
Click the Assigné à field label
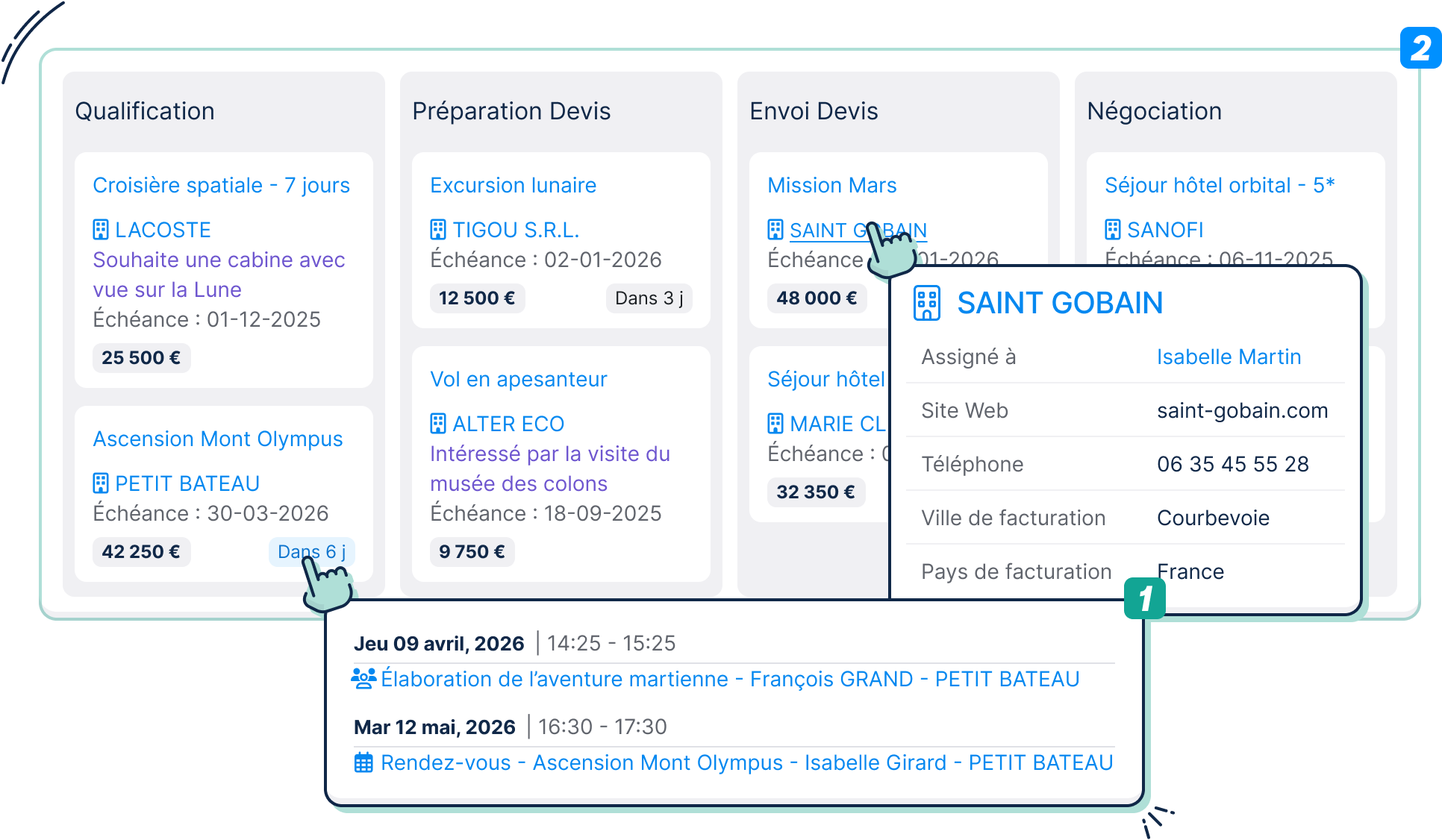point(968,357)
